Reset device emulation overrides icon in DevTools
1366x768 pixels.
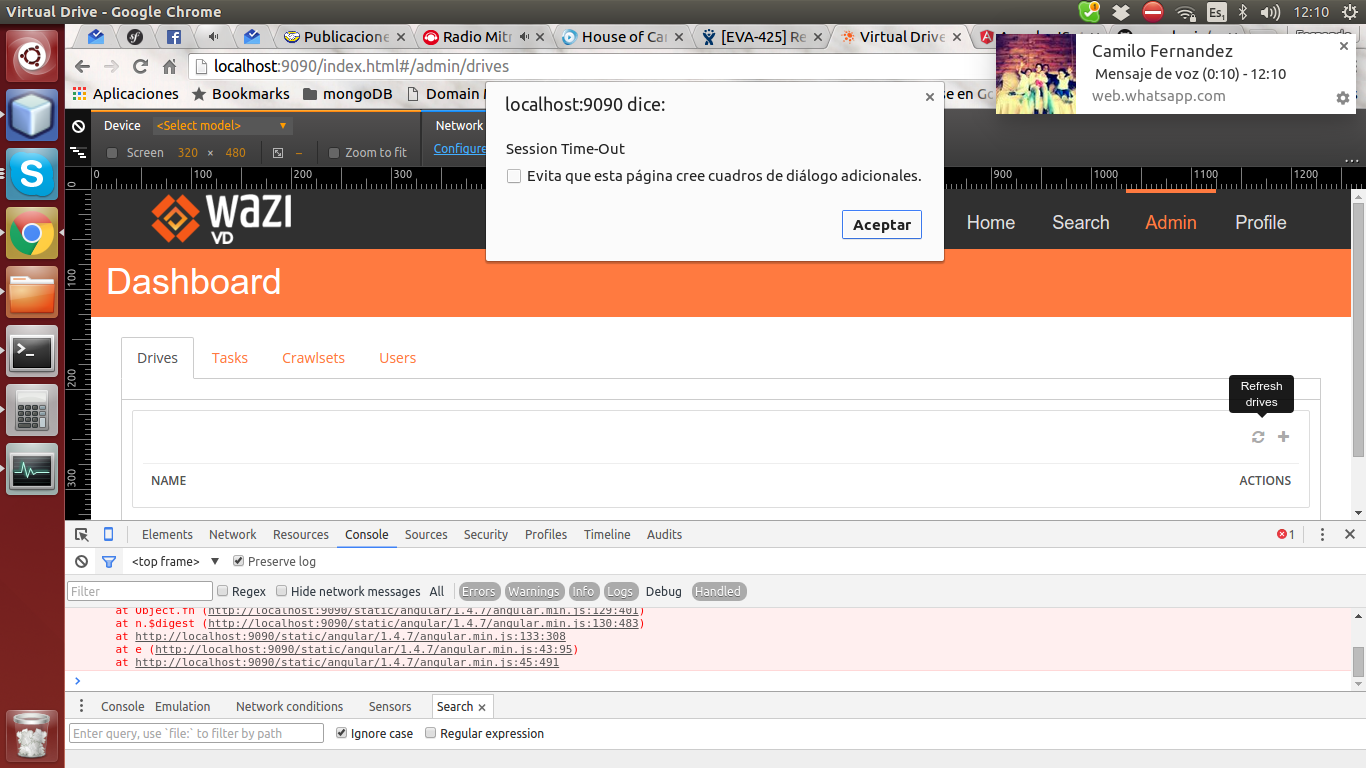click(78, 126)
